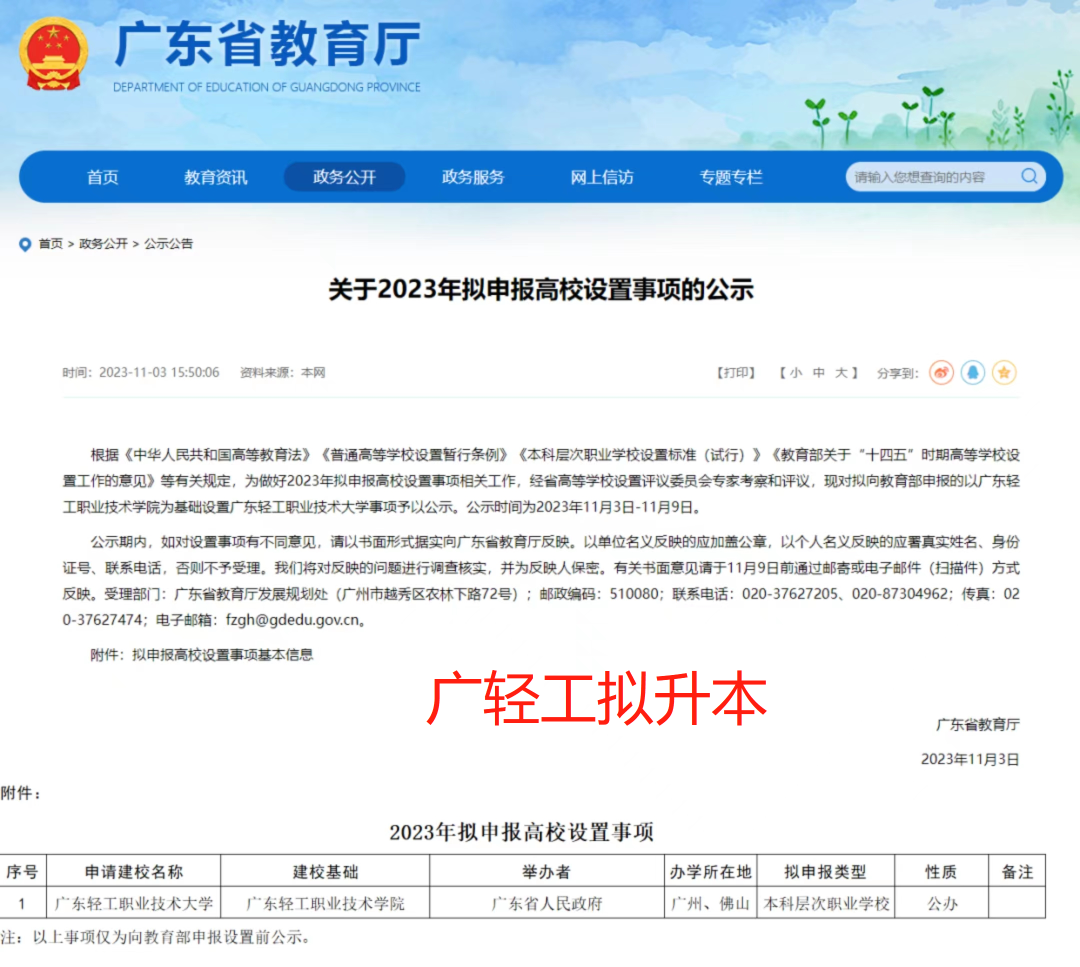The image size is (1080, 967).
Task: Share the article to Weibo
Action: [939, 372]
